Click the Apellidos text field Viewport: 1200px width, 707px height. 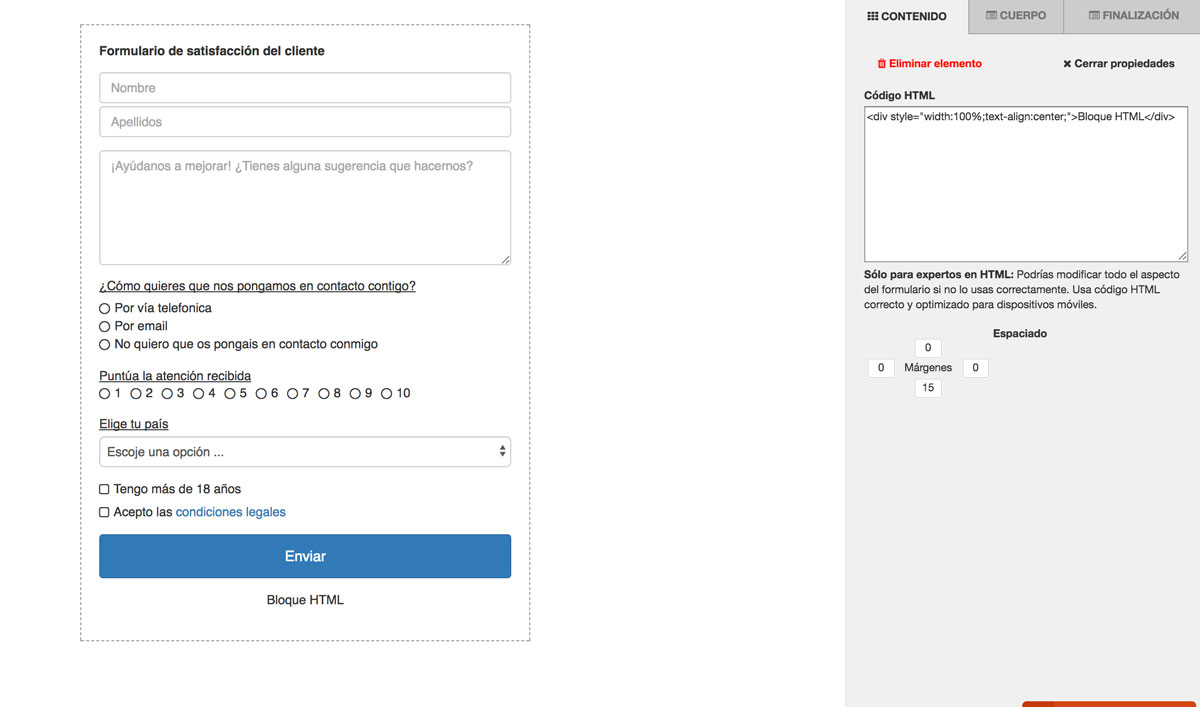tap(305, 122)
